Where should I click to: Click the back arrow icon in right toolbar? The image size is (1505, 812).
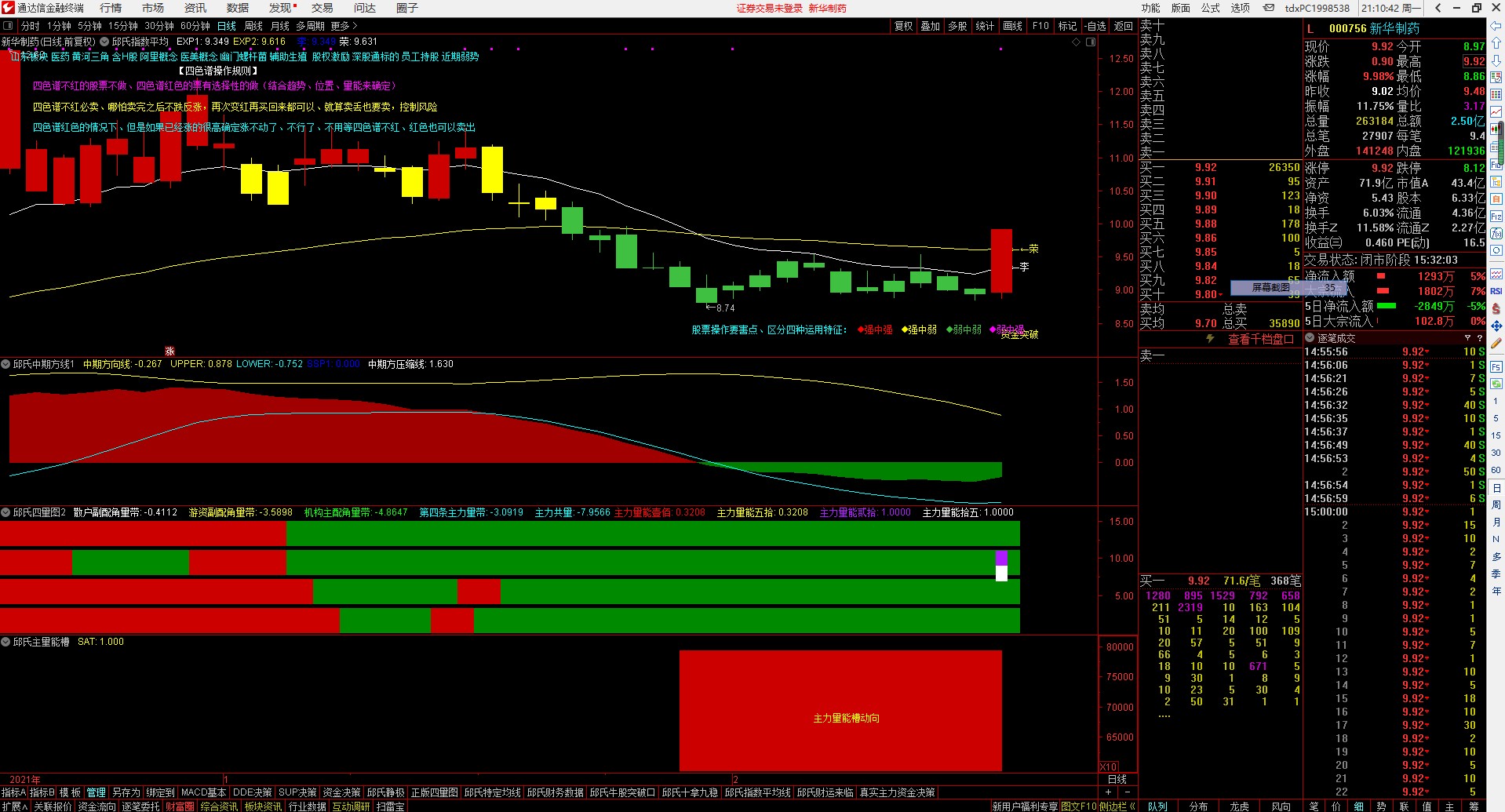pos(1496,26)
